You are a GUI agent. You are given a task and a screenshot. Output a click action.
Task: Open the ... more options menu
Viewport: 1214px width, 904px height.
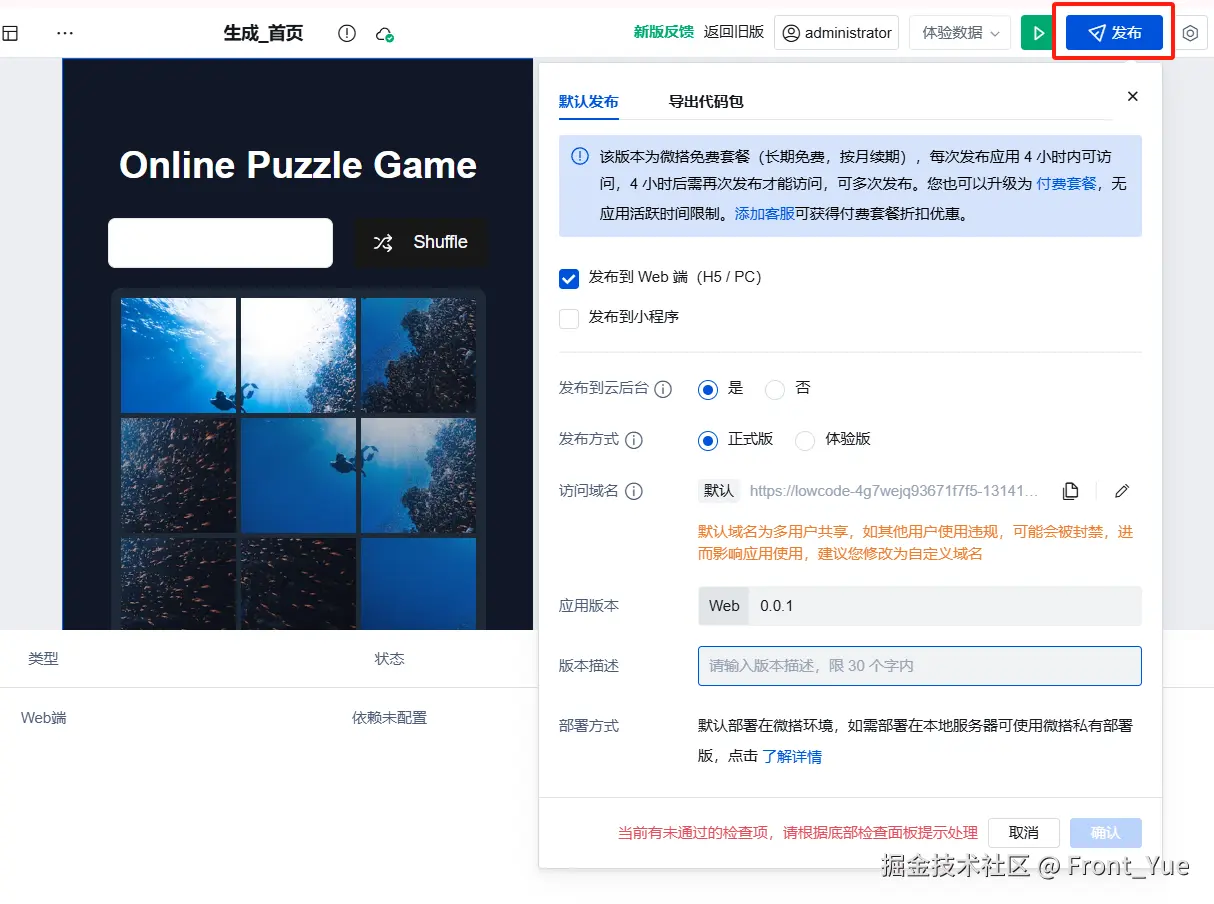coord(65,32)
